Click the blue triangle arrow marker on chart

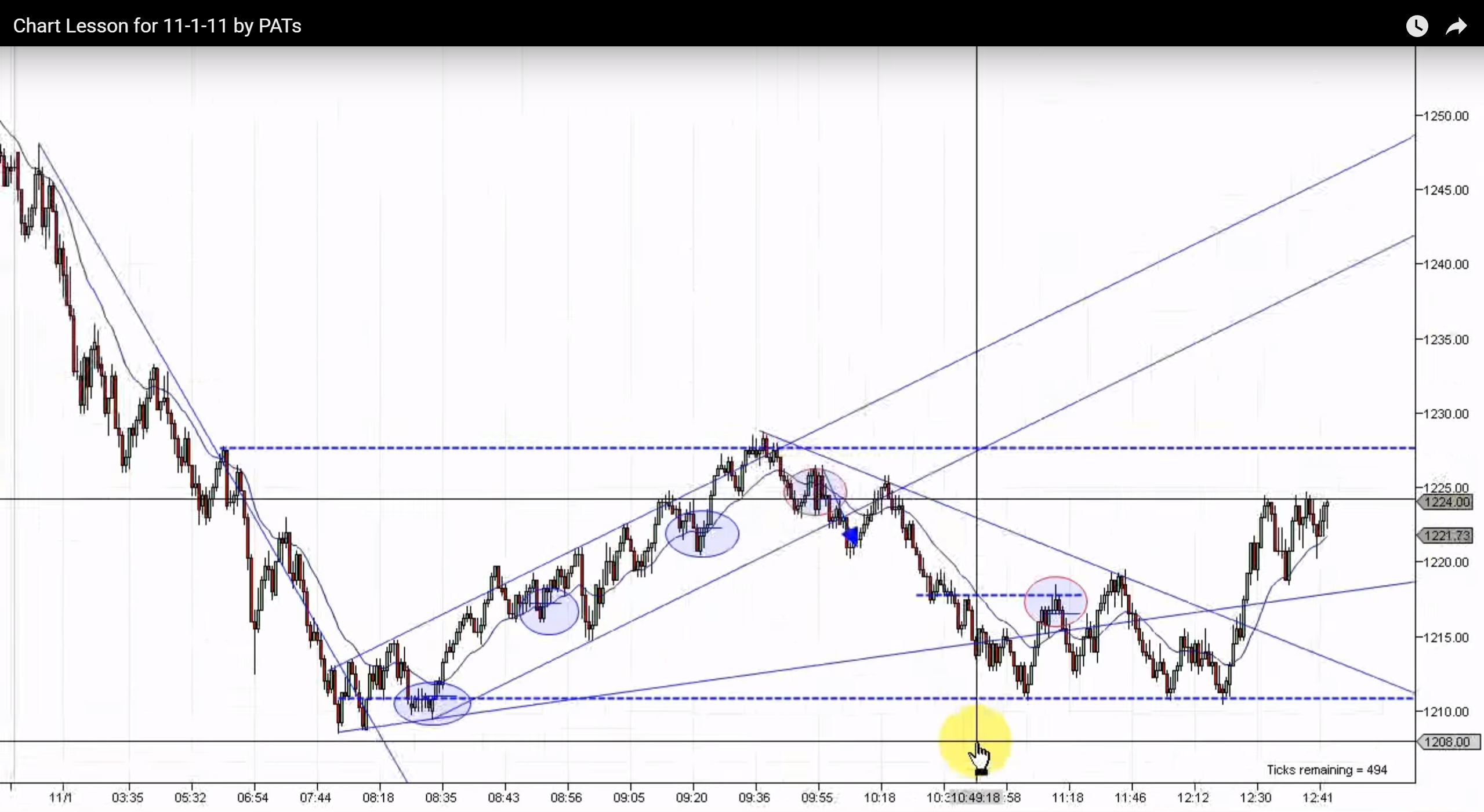tap(851, 536)
